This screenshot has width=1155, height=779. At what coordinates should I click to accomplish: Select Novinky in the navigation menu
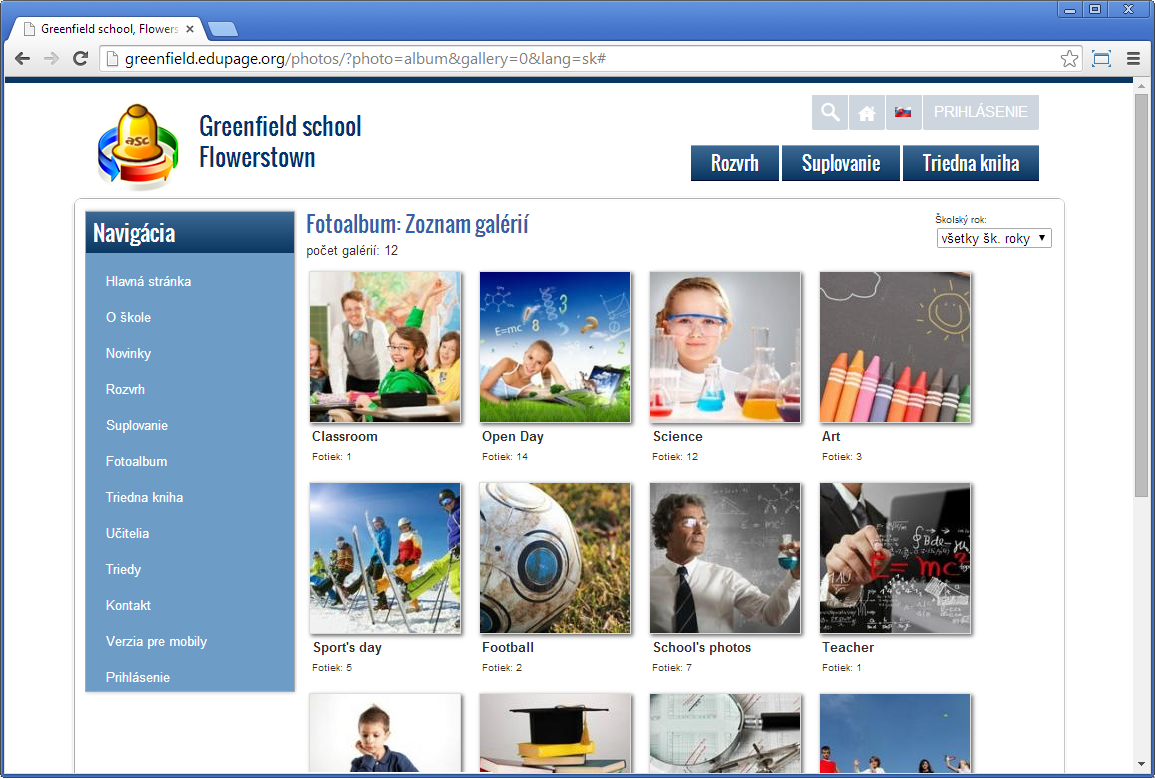click(128, 353)
